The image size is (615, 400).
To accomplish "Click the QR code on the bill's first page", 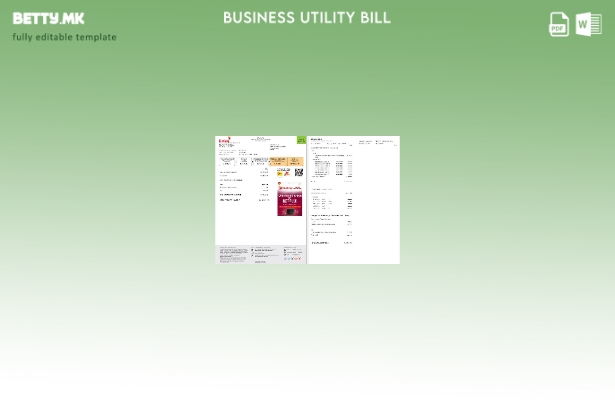I will coord(298,171).
